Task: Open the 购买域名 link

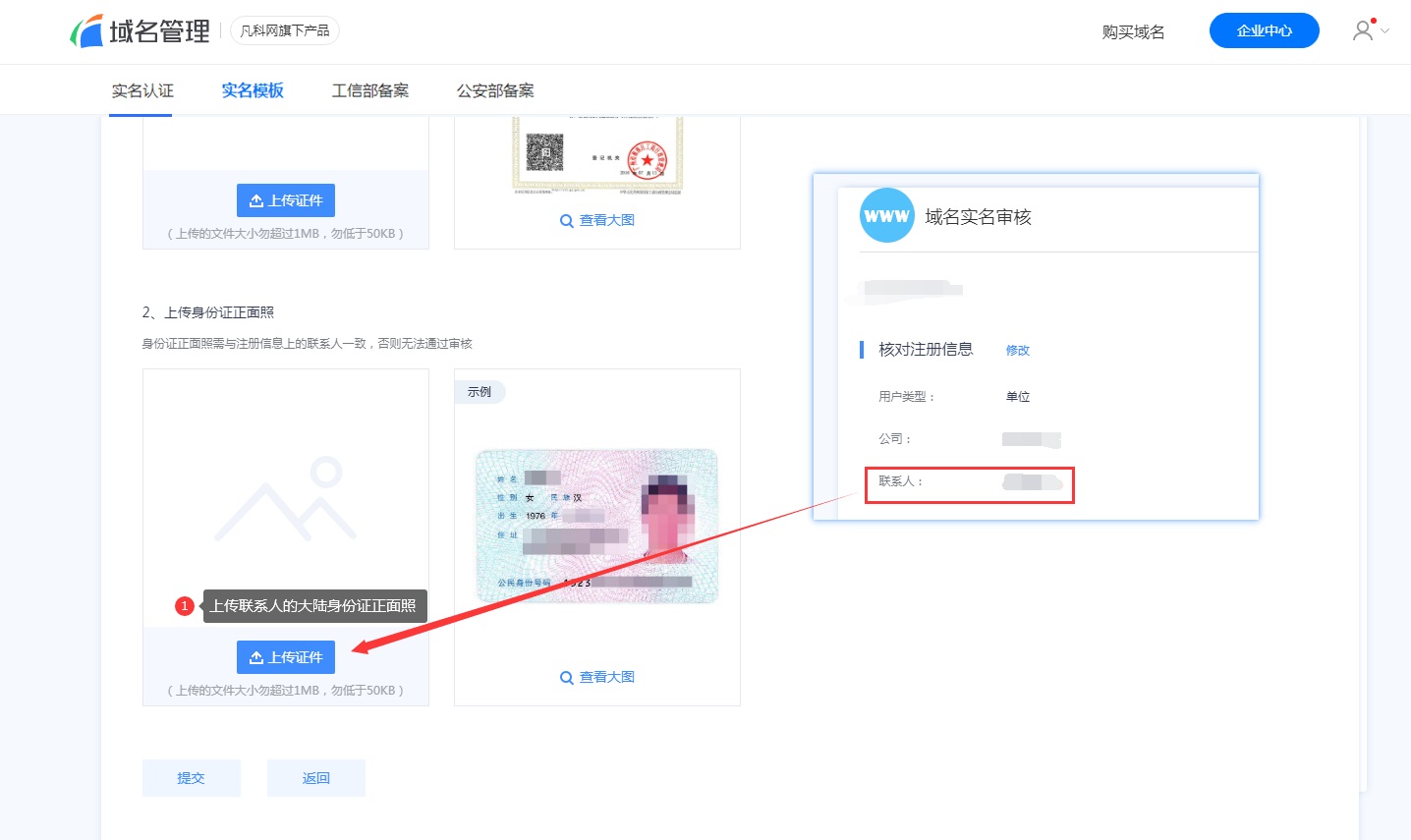Action: [x=1133, y=31]
